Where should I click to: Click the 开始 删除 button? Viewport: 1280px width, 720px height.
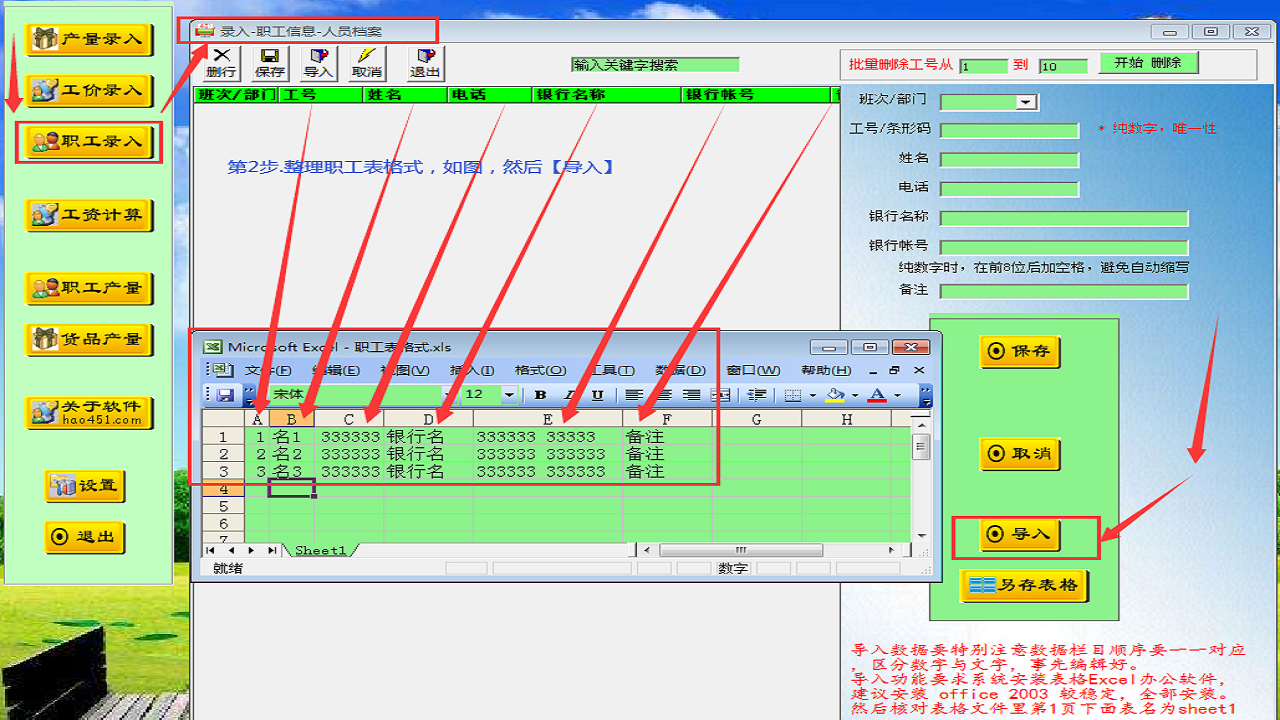(1148, 63)
